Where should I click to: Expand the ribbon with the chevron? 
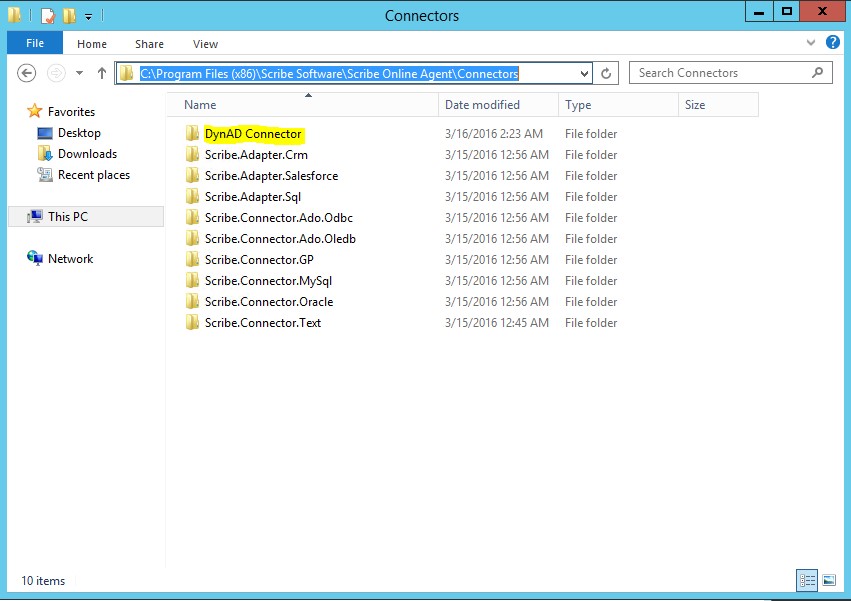pos(811,42)
